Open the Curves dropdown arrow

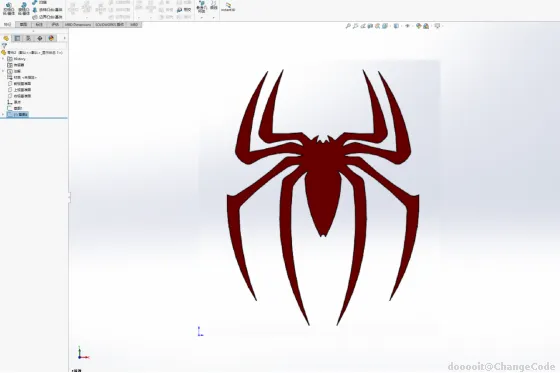214,17
